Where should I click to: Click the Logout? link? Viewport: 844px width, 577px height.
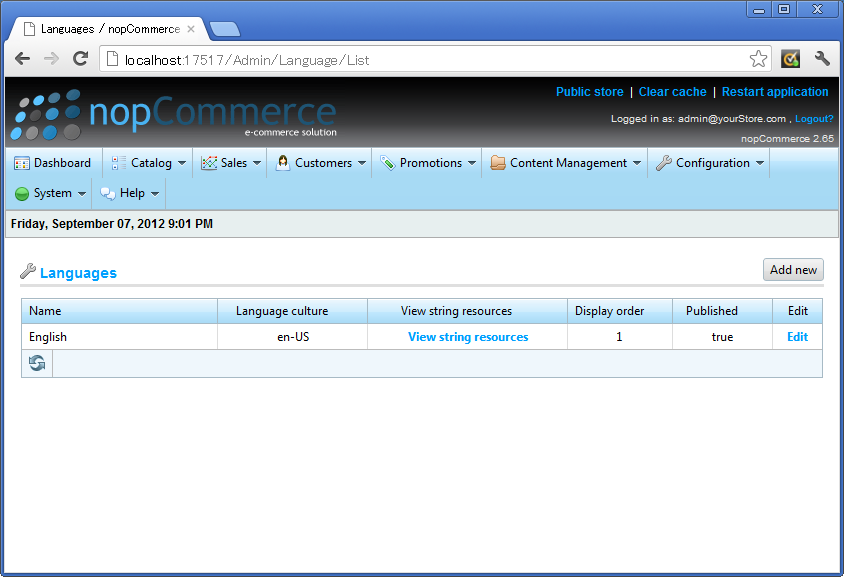pos(814,119)
